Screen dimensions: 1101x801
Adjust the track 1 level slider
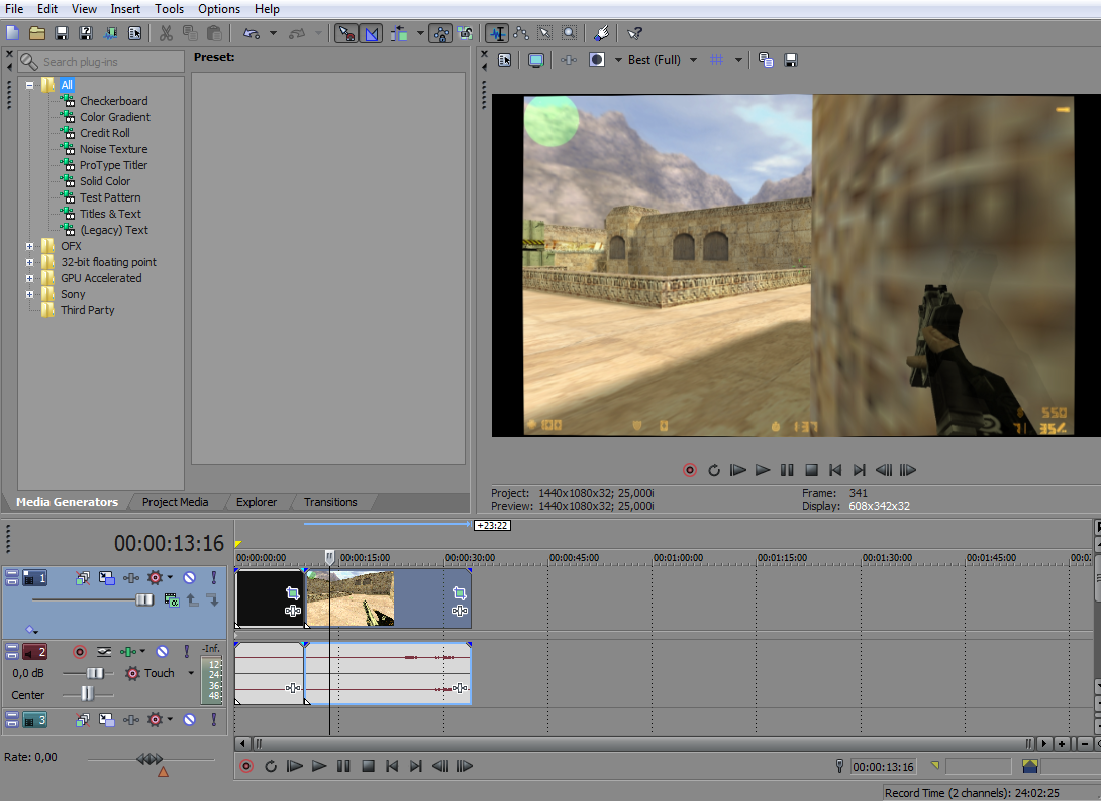point(144,600)
